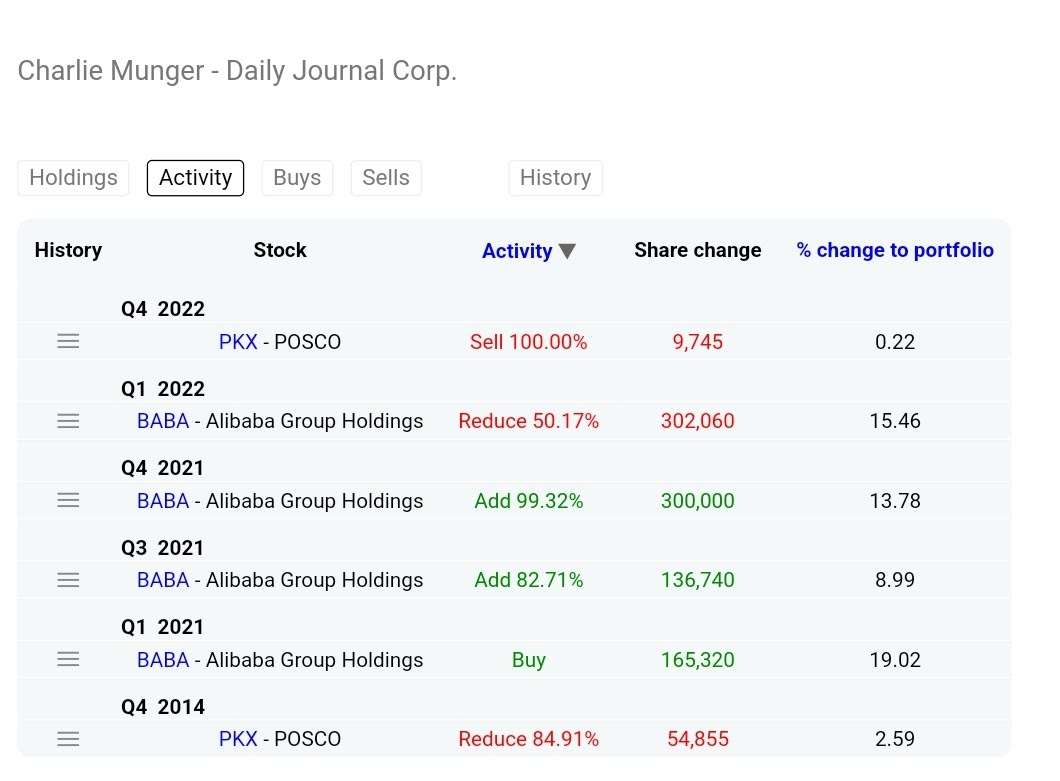
Task: Click the Stock column header
Action: pos(280,250)
